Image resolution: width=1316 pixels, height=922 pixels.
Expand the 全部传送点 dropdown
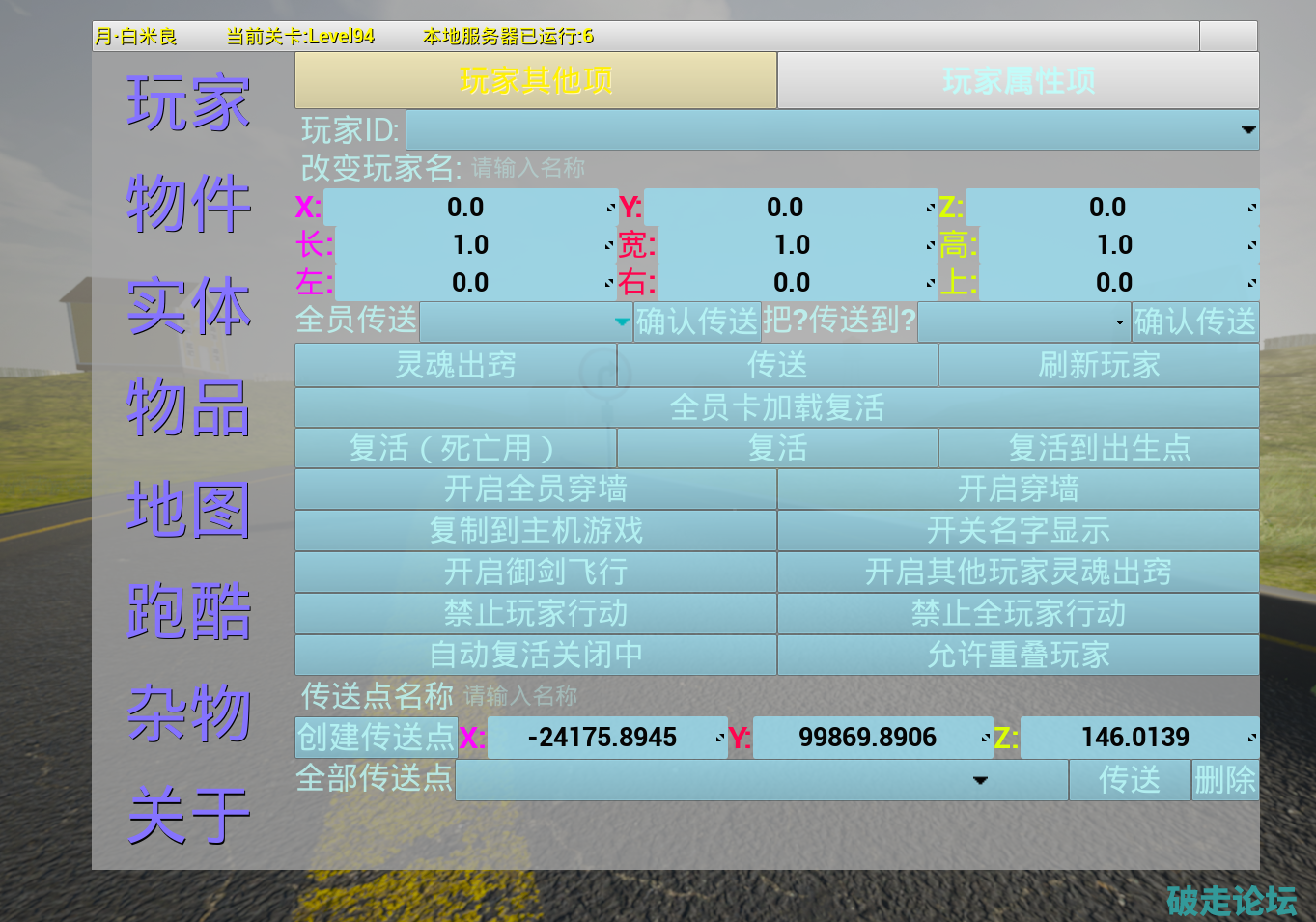761,780
